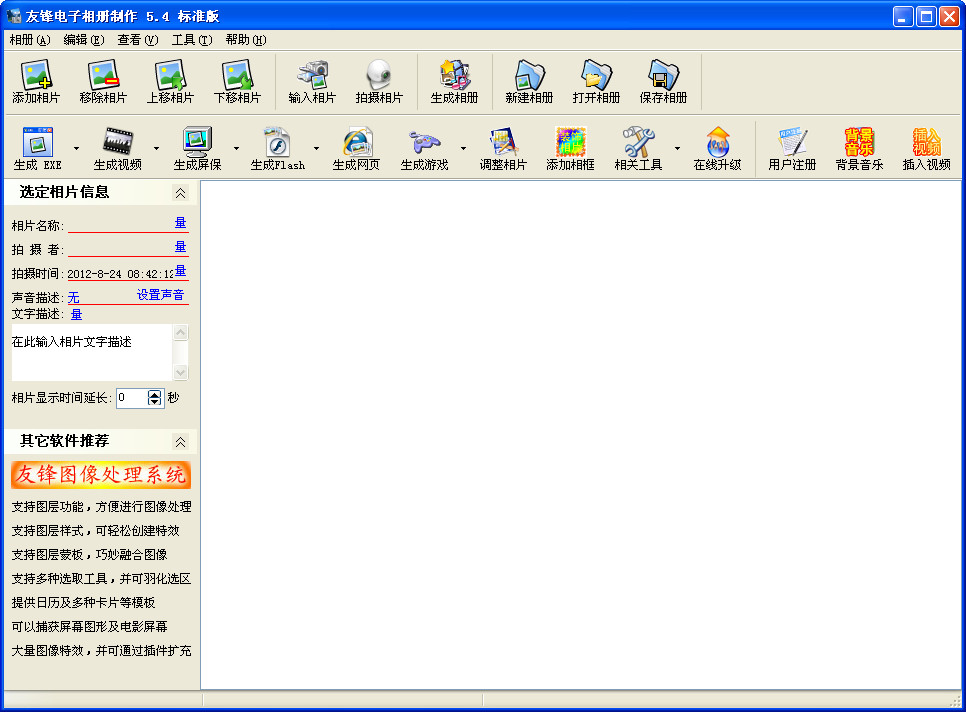Open the 编辑(E) menu
This screenshot has width=966, height=712.
coord(84,40)
